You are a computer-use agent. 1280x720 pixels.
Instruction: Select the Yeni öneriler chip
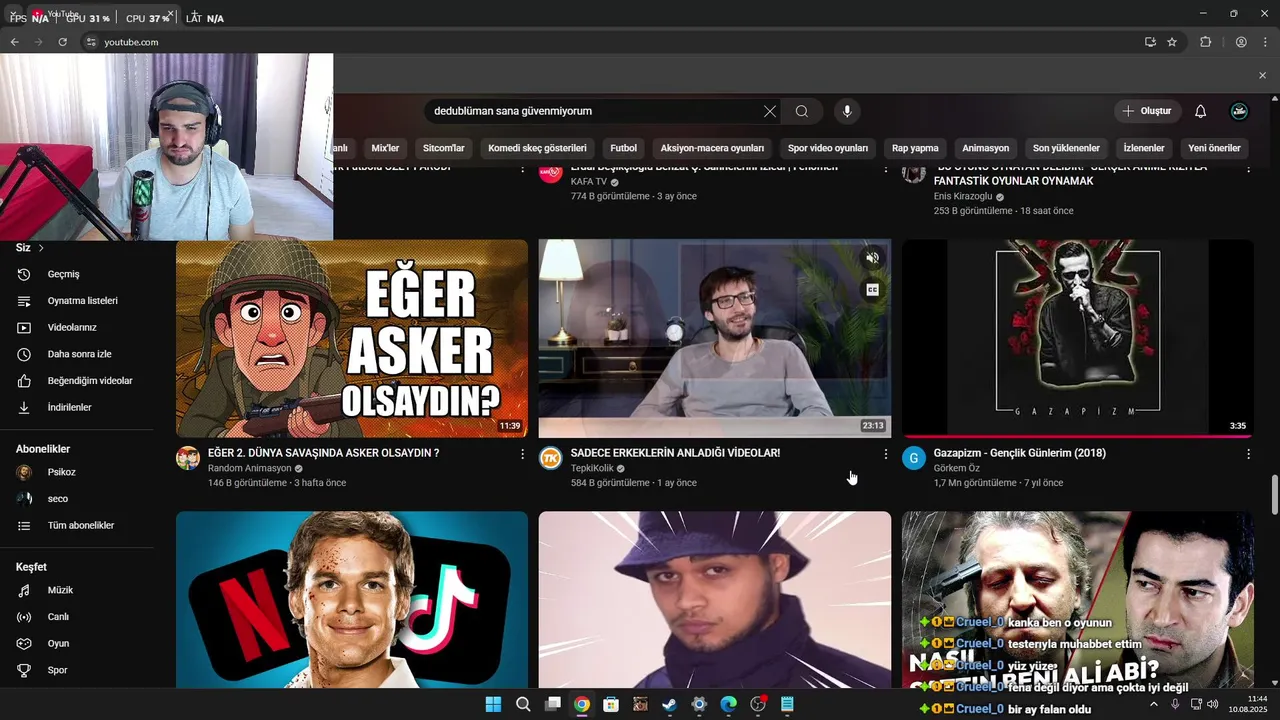1214,148
